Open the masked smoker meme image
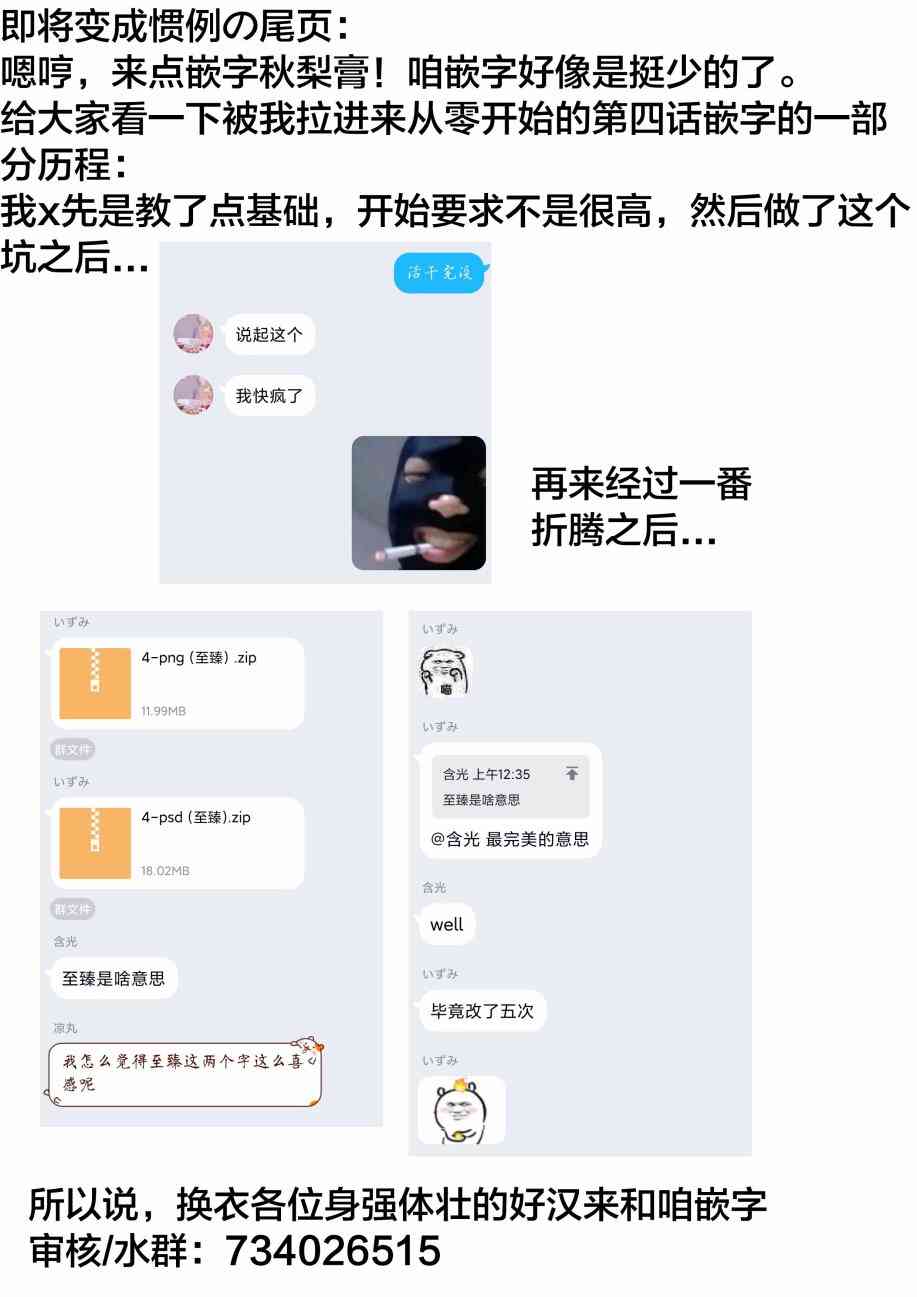The image size is (917, 1297). tap(419, 503)
